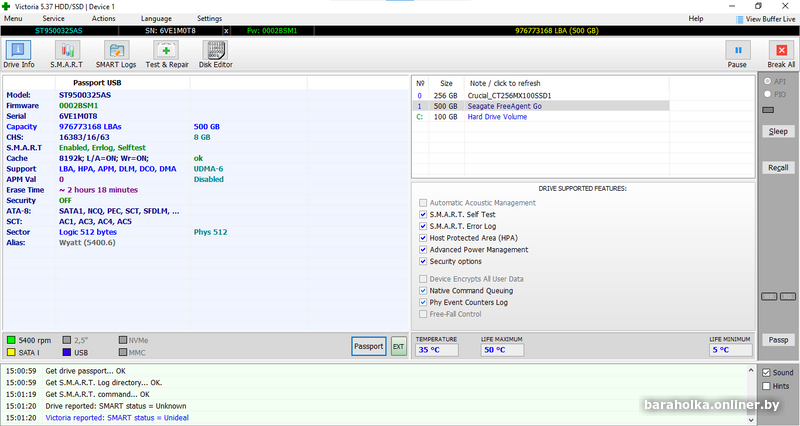Viewport: 800px width, 426px height.
Task: Click the Life Maximum 50 °C field
Action: (502, 350)
